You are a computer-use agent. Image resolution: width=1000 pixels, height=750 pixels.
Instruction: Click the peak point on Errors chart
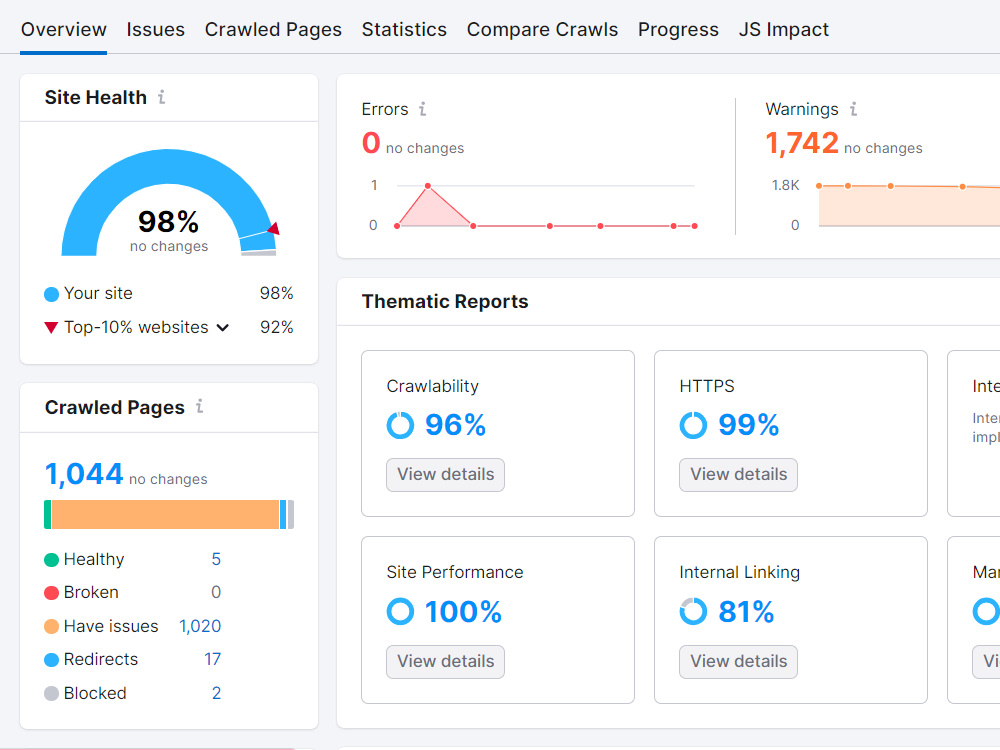coord(428,186)
